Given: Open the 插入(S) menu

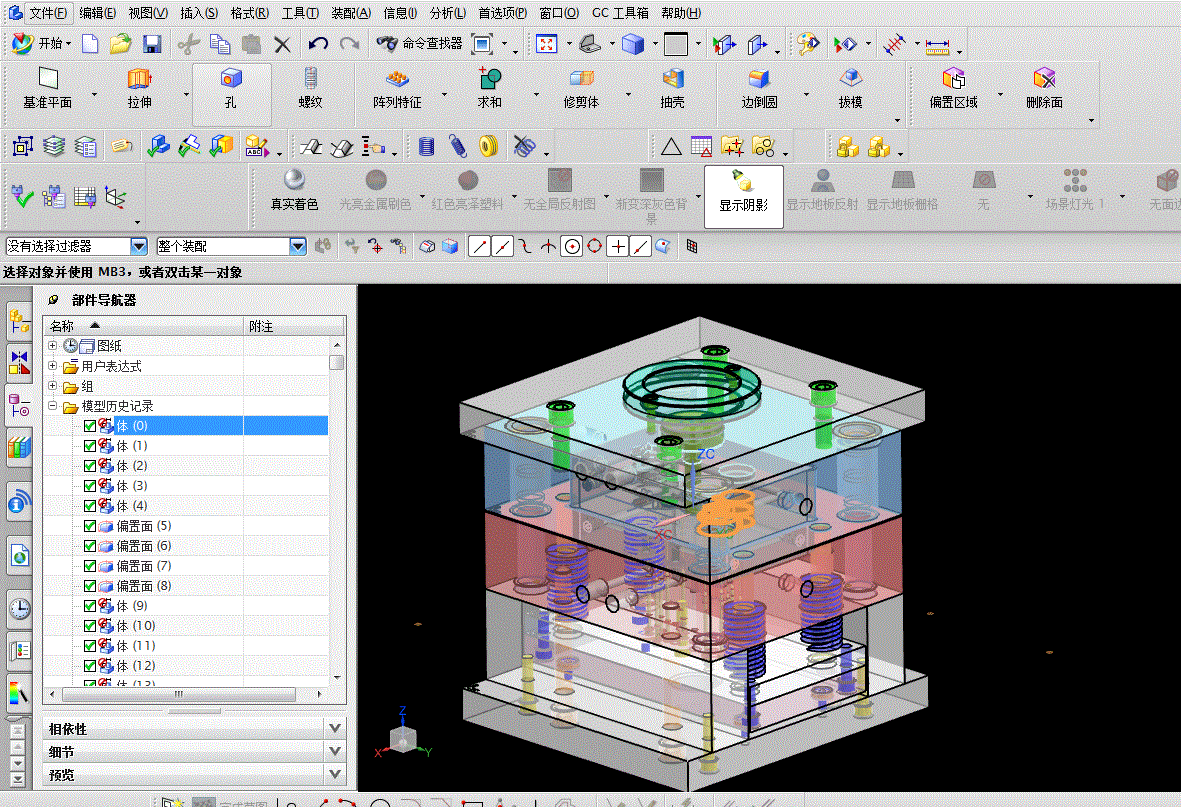Looking at the screenshot, I should 198,13.
